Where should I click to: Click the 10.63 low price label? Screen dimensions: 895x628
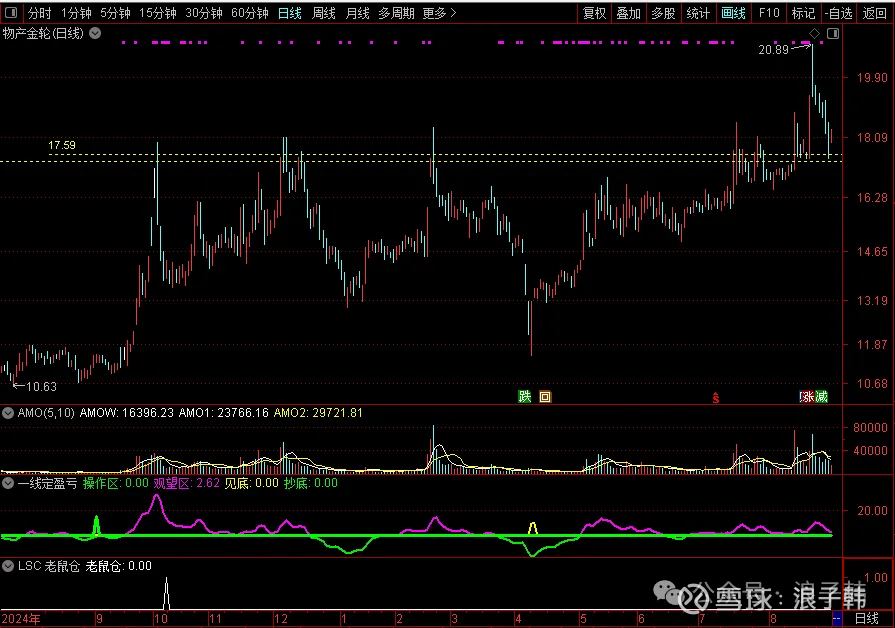point(41,387)
